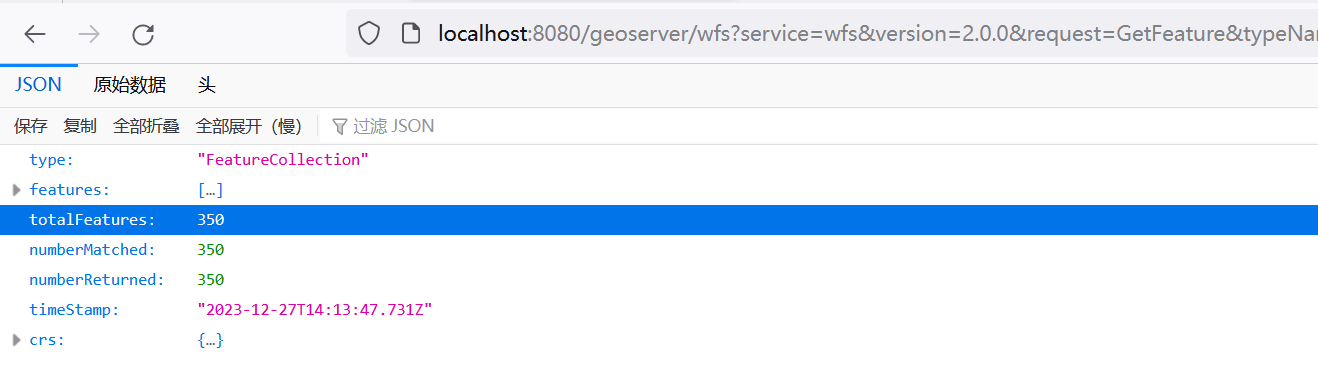The image size is (1318, 372).
Task: Switch to the JSON tab
Action: tap(38, 85)
